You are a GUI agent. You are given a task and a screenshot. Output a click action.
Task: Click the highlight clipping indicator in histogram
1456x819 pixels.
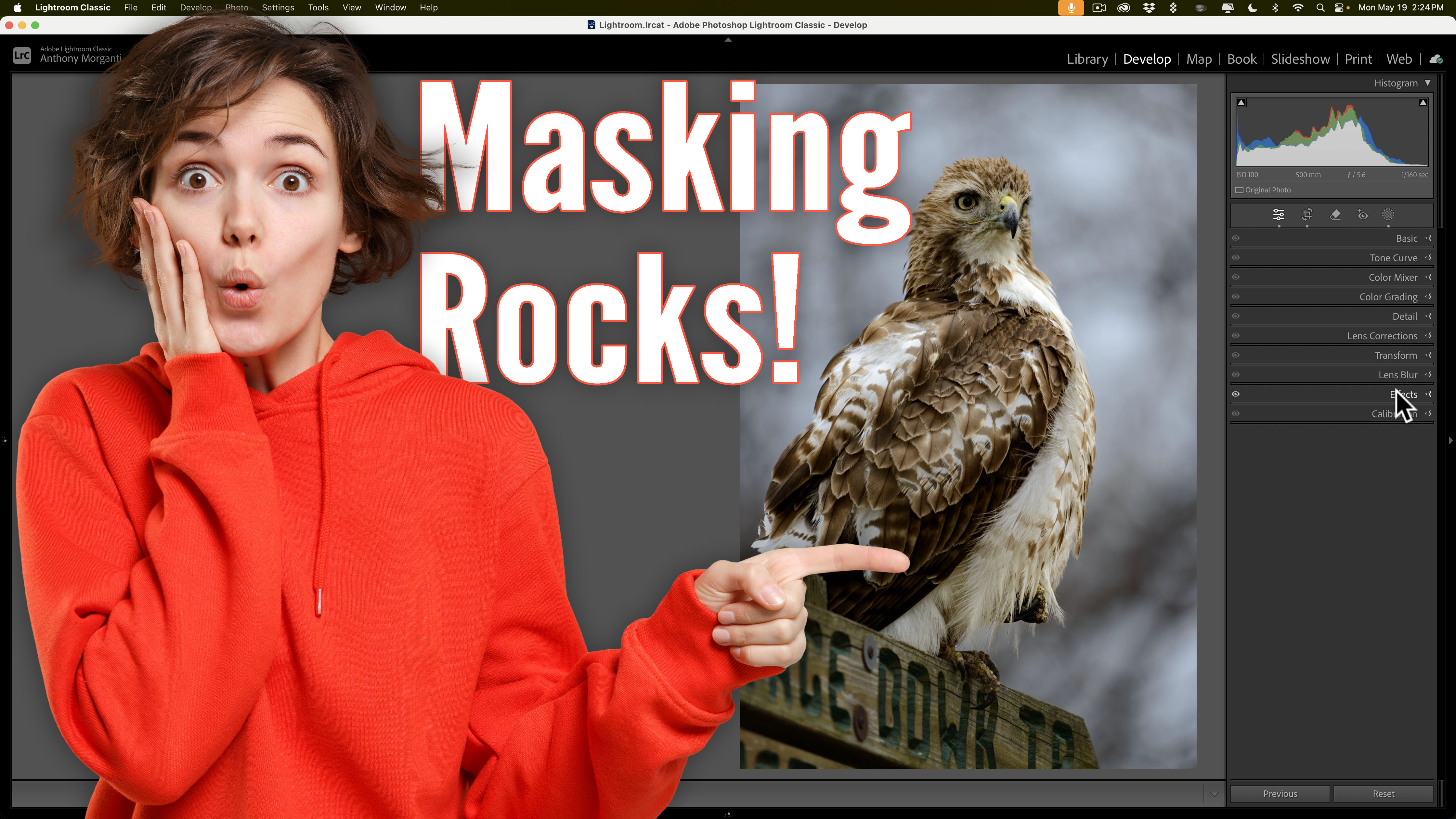click(x=1423, y=103)
